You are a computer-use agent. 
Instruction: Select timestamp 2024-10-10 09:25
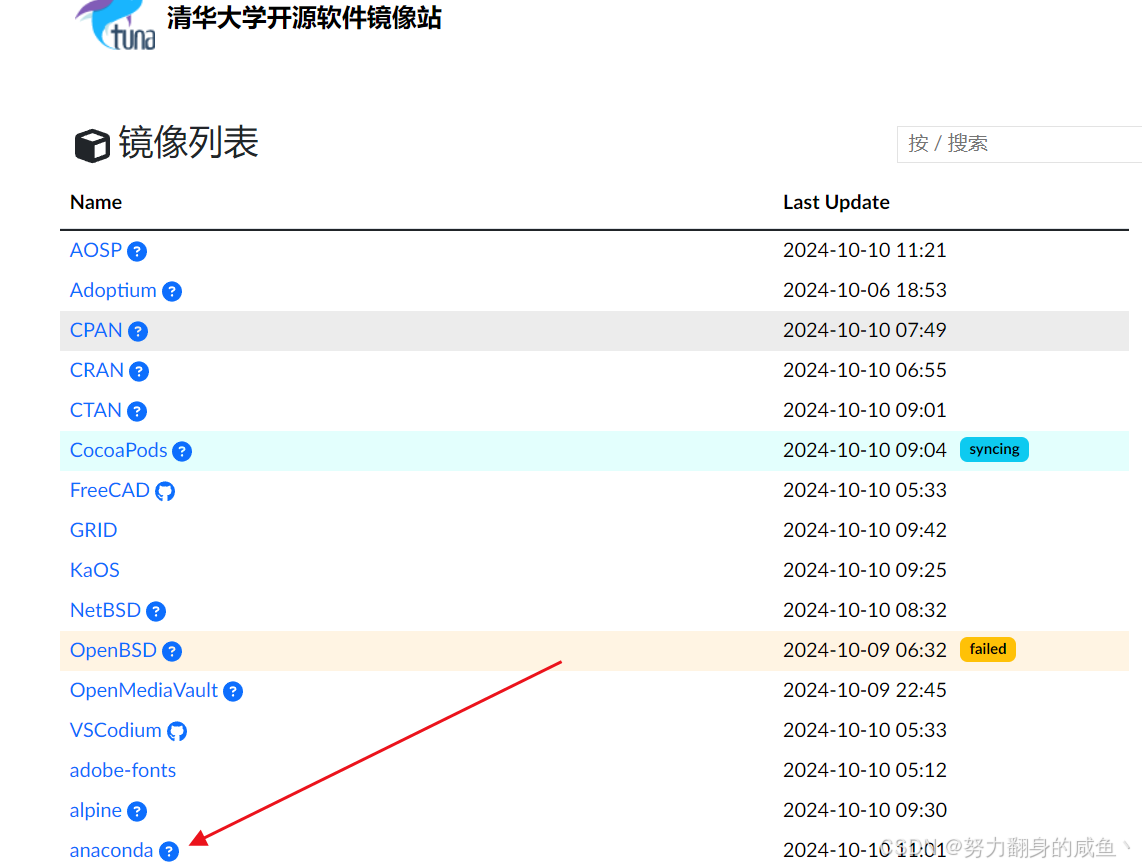pyautogui.click(x=865, y=570)
